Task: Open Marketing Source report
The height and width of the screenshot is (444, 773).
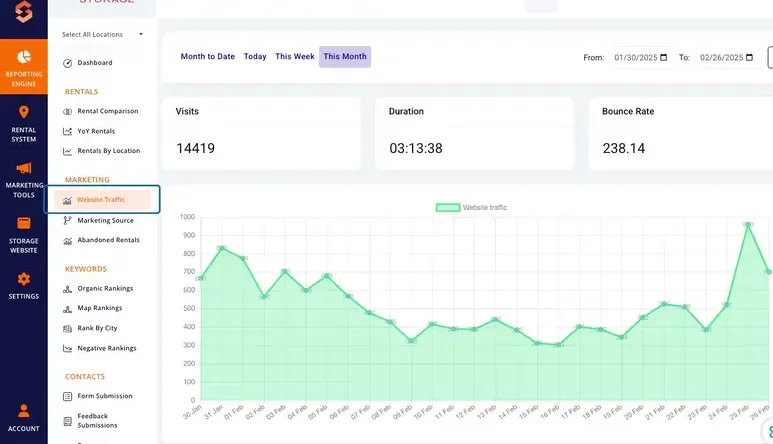Action: coord(105,220)
